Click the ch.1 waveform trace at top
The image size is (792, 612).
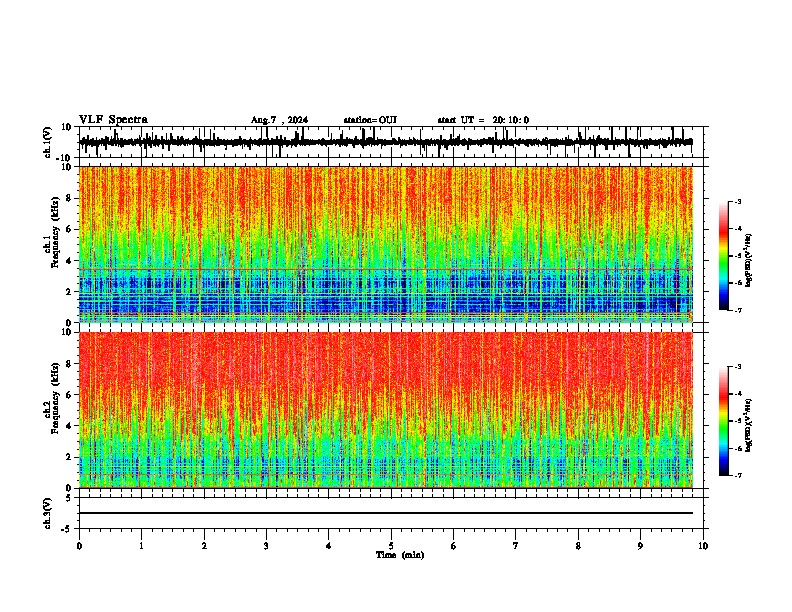tap(386, 142)
